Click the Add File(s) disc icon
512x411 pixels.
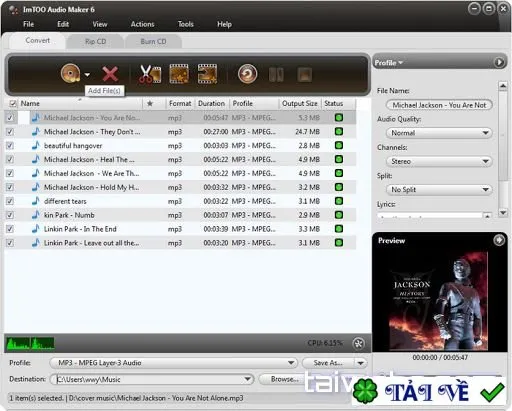(70, 73)
